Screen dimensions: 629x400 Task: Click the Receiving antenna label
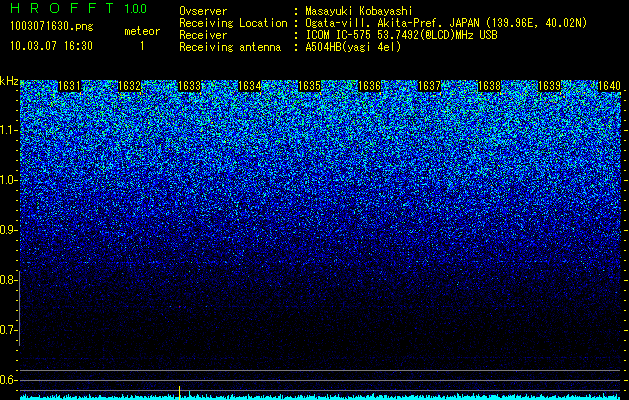[x=230, y=47]
